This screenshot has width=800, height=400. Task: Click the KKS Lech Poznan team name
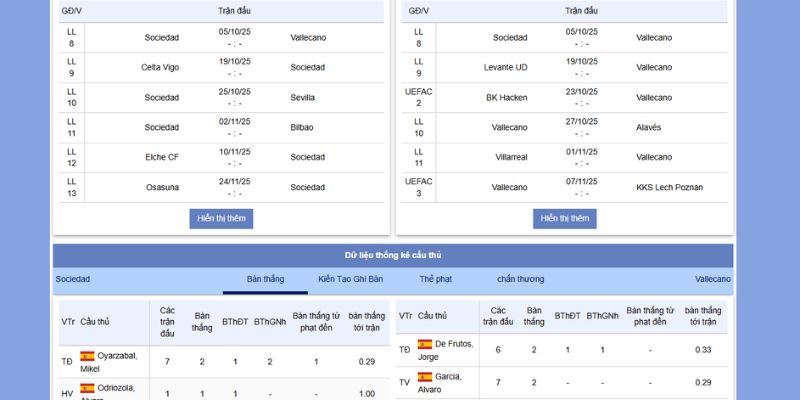click(x=669, y=187)
